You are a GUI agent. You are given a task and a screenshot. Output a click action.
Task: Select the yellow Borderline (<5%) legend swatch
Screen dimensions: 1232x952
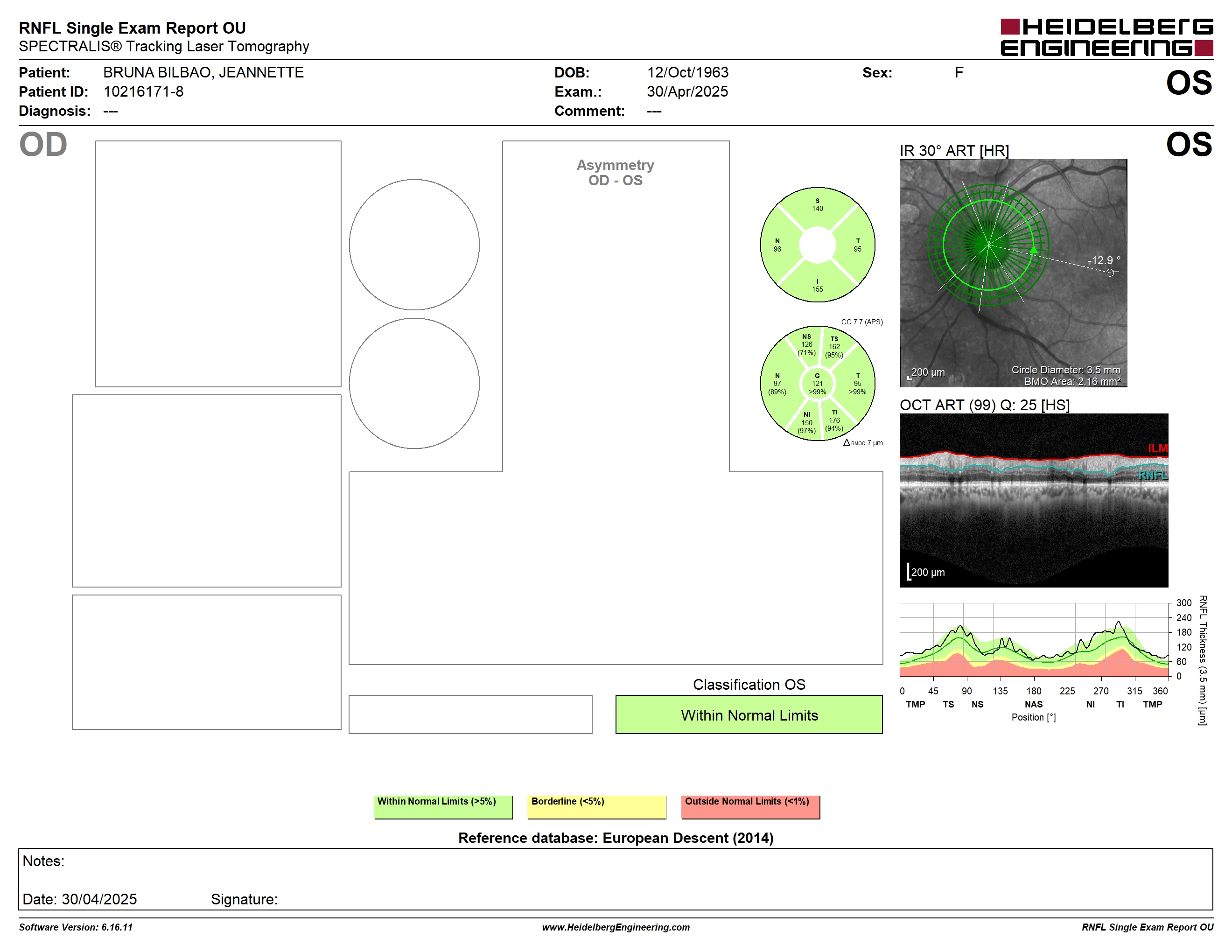pos(597,807)
